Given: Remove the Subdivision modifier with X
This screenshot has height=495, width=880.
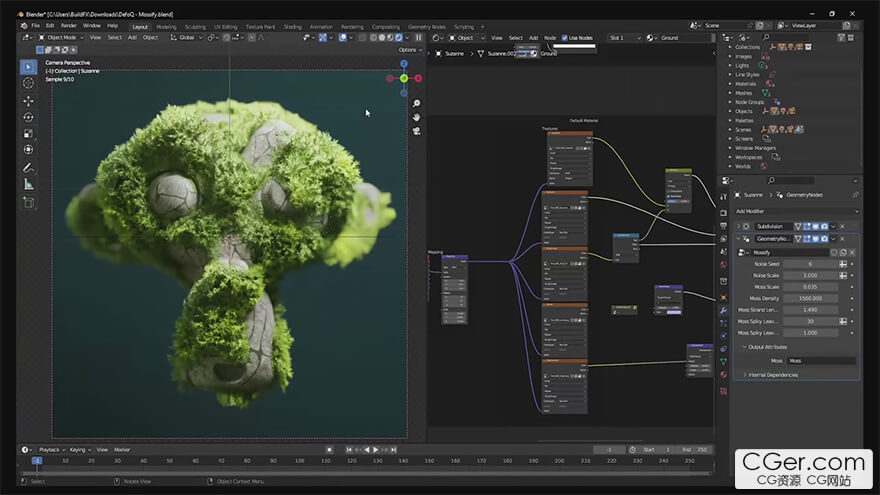Looking at the screenshot, I should (842, 226).
